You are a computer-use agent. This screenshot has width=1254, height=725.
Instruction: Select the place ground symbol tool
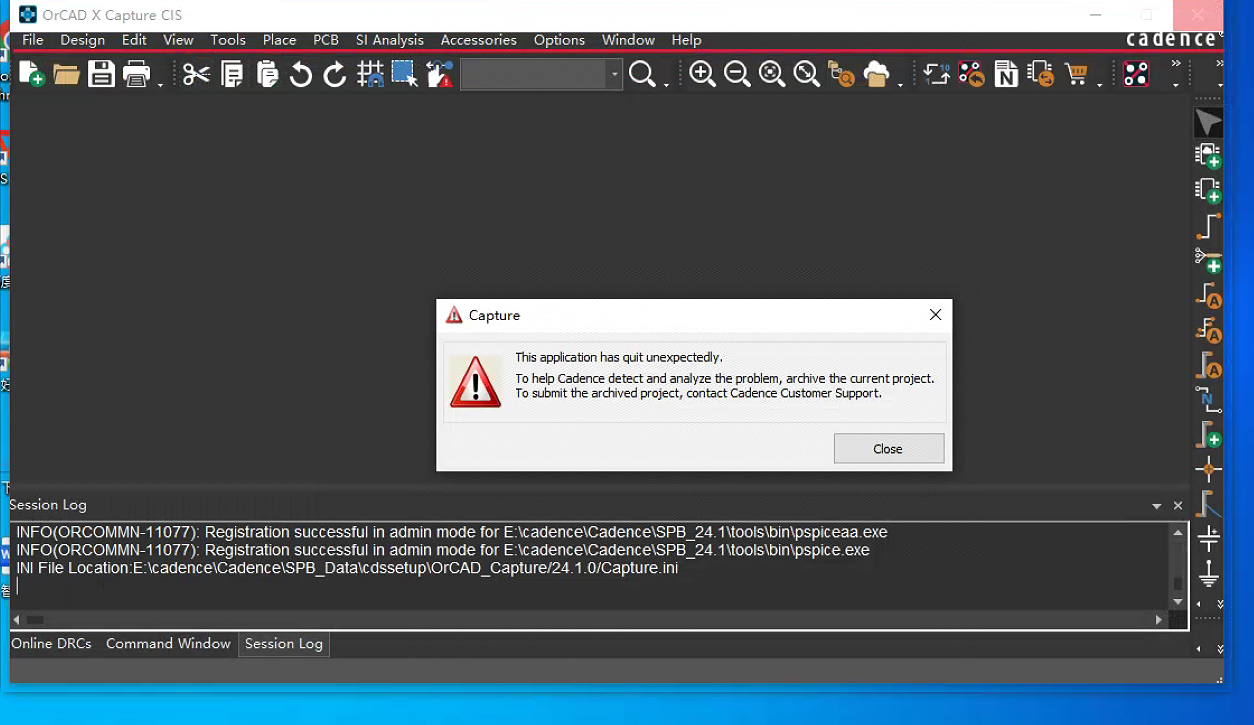point(1208,574)
